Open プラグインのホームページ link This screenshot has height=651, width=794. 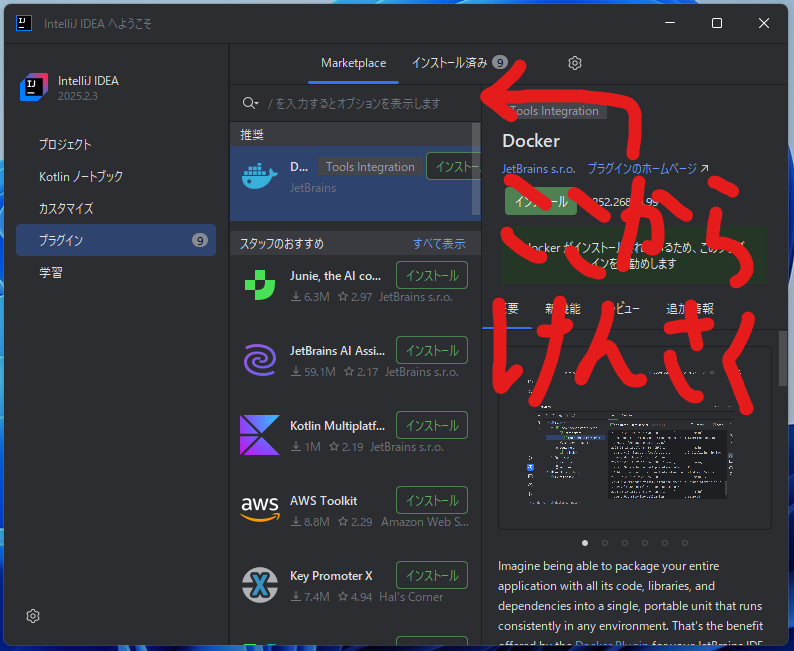(x=648, y=169)
